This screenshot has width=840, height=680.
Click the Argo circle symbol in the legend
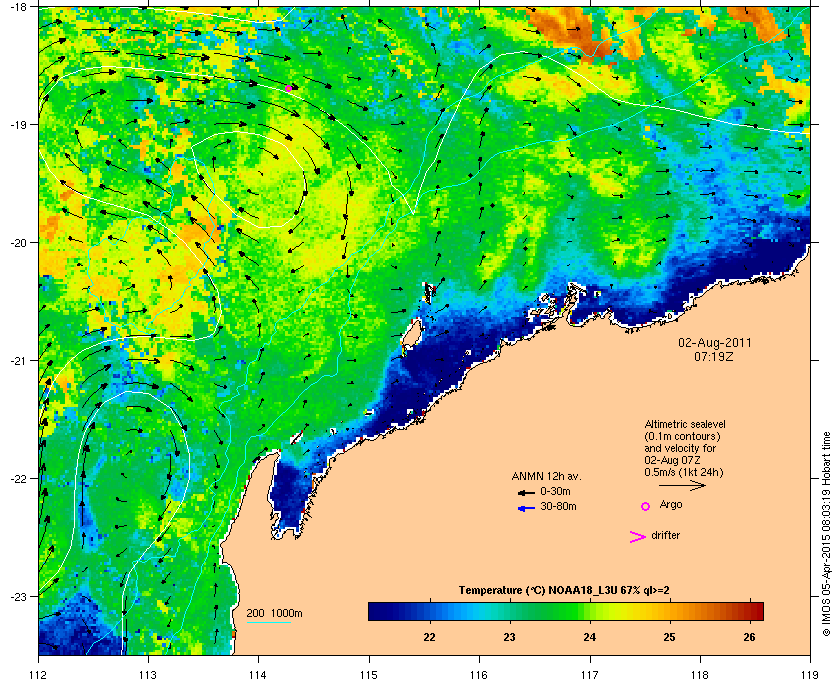(646, 506)
